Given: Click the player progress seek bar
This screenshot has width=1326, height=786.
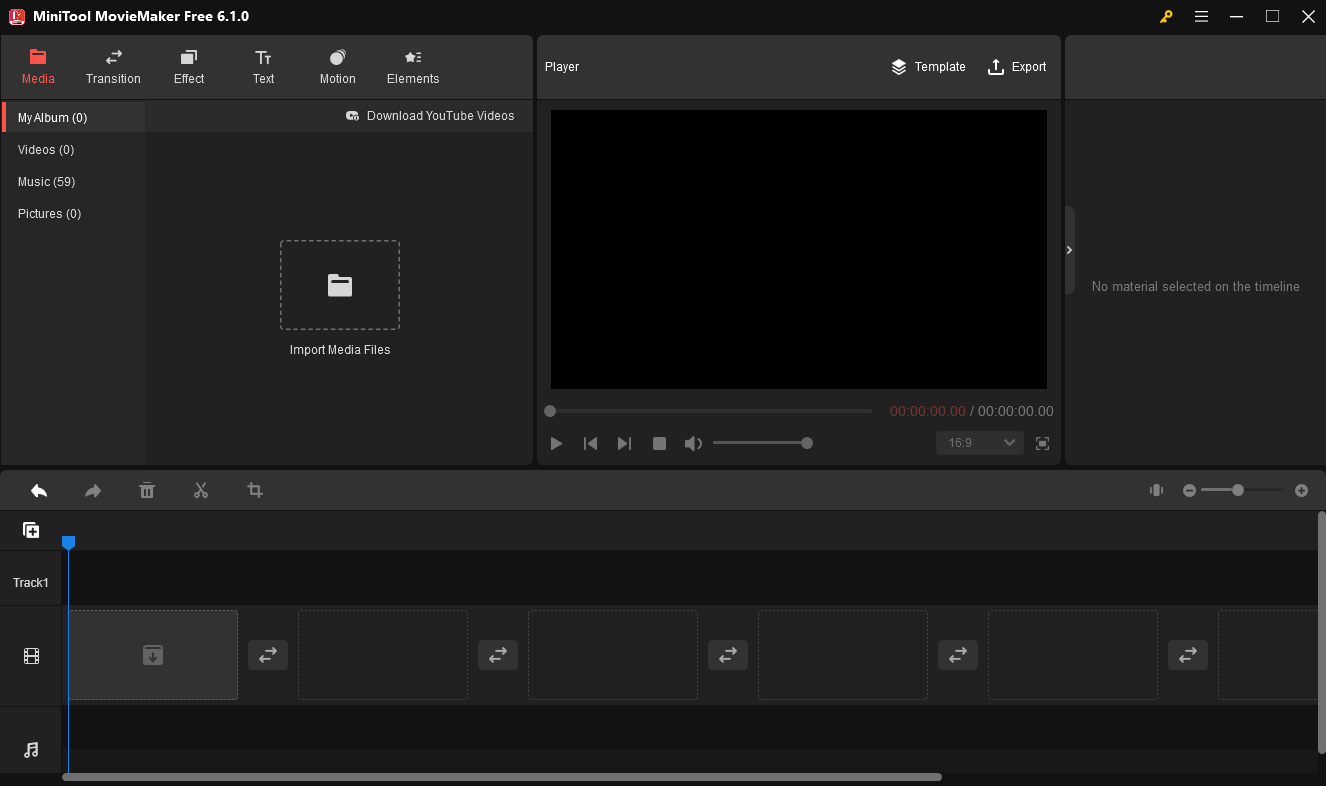Looking at the screenshot, I should click(709, 411).
